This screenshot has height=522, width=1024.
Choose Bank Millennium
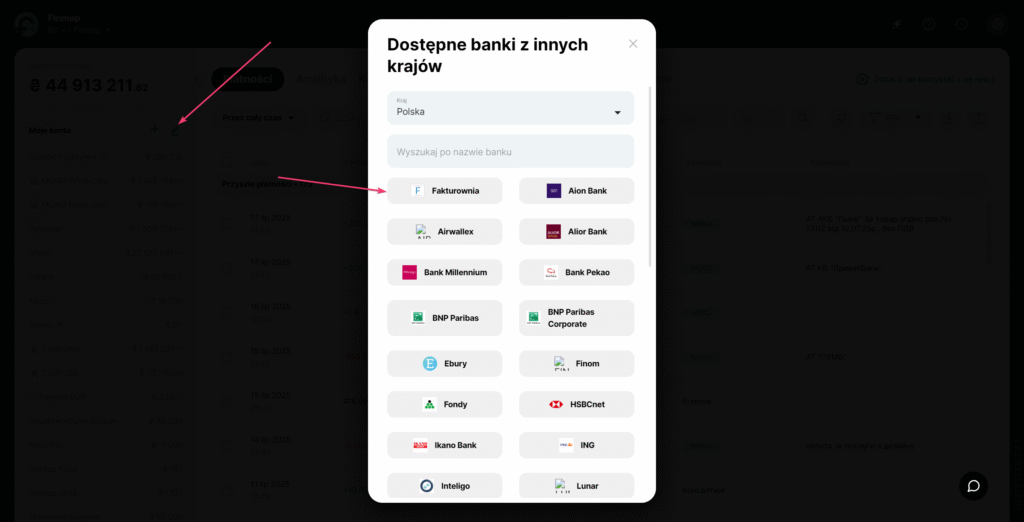(445, 272)
